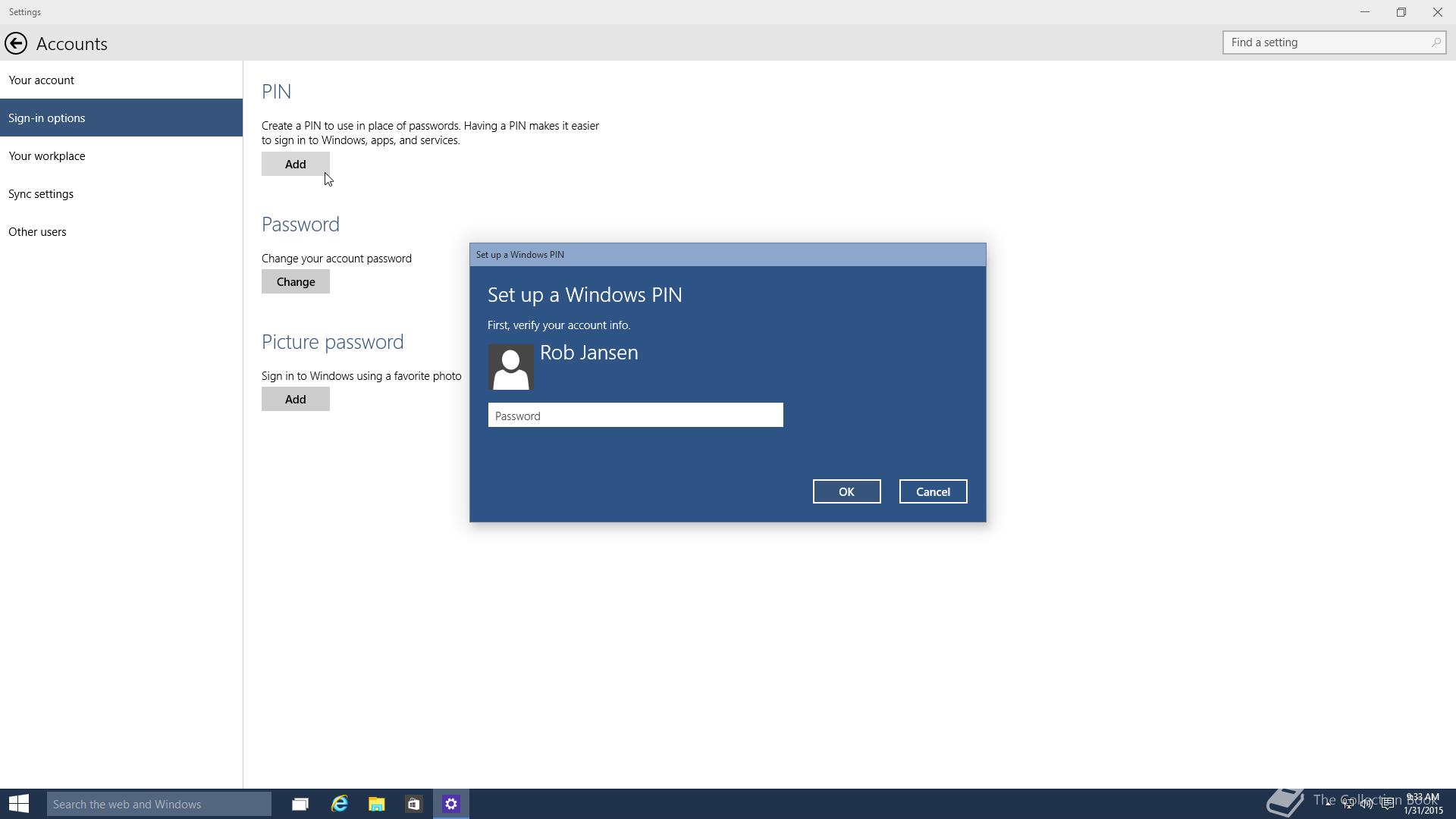This screenshot has width=1456, height=819.
Task: Select the Settings gear taskbar icon
Action: pyautogui.click(x=451, y=804)
